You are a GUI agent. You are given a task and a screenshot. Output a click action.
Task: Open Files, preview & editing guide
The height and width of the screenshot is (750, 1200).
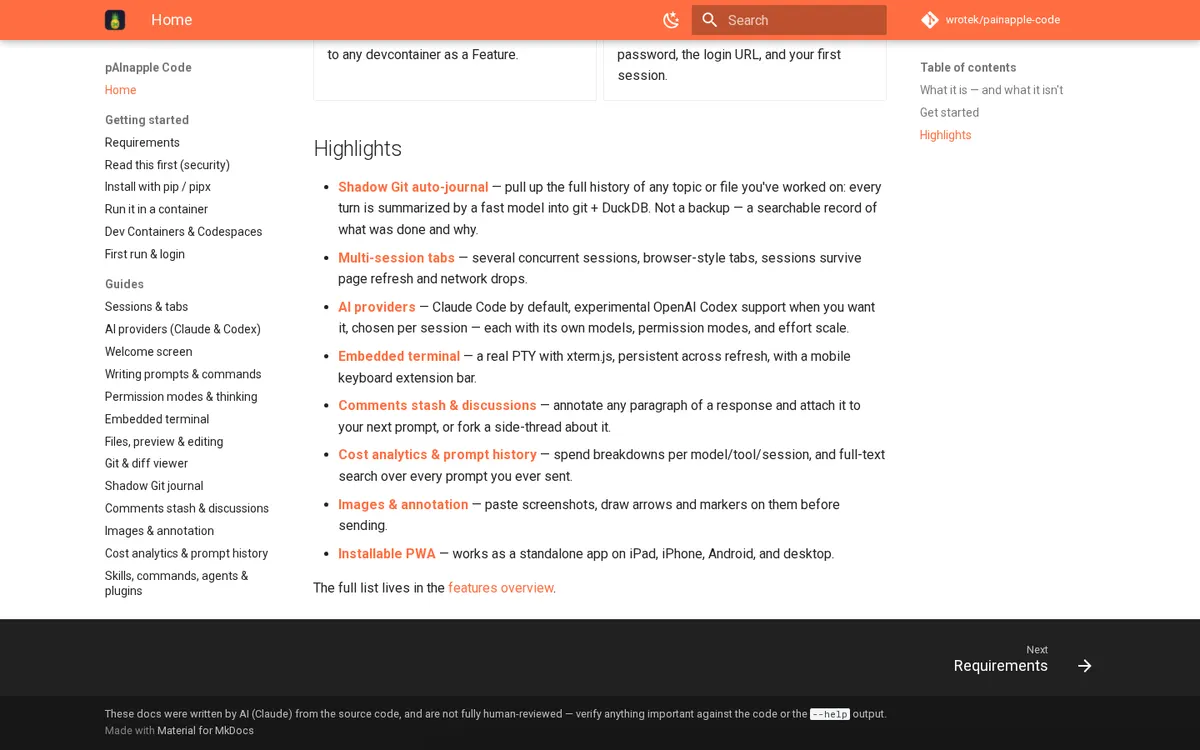(164, 442)
